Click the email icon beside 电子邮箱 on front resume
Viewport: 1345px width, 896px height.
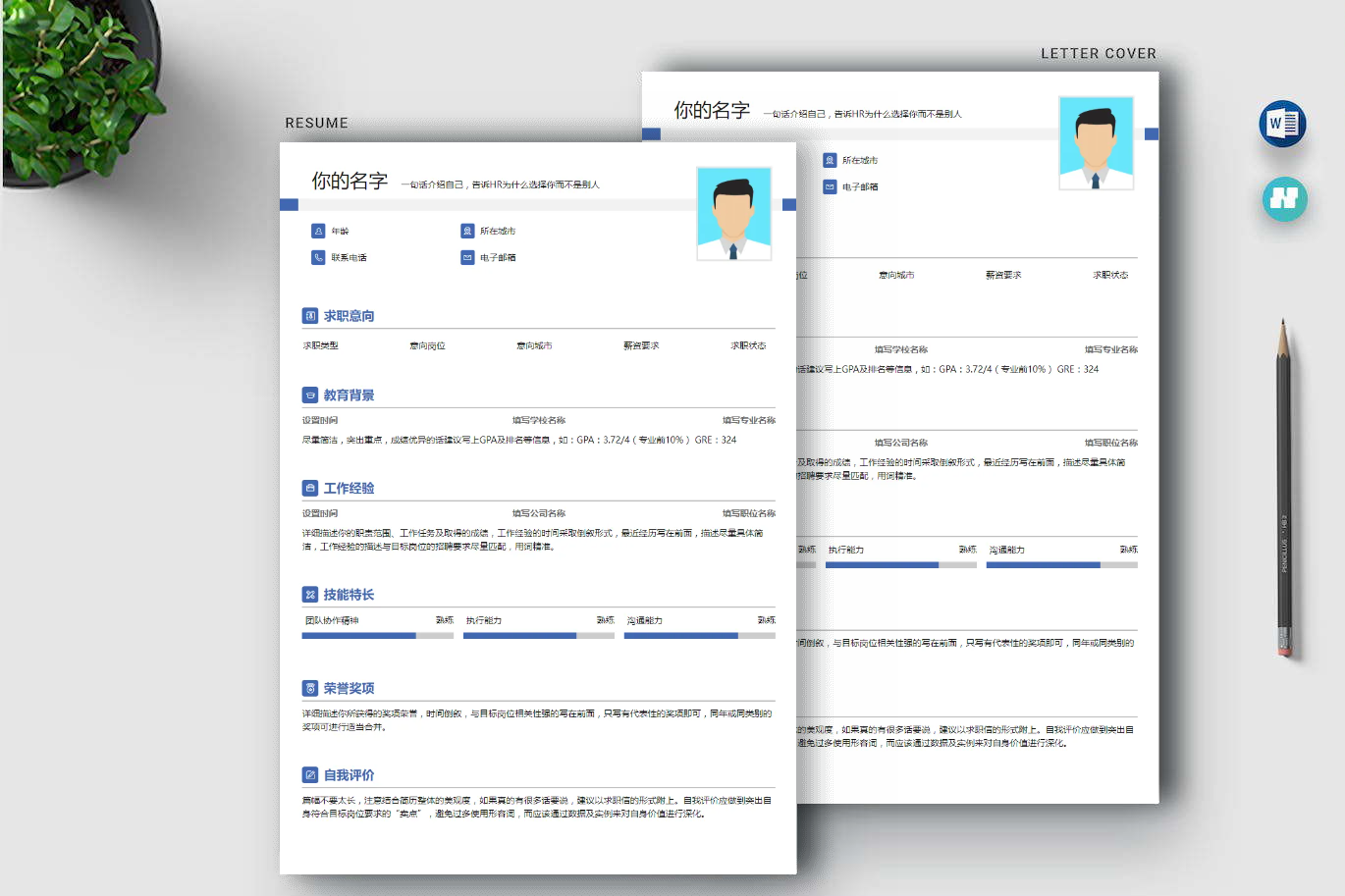(467, 257)
